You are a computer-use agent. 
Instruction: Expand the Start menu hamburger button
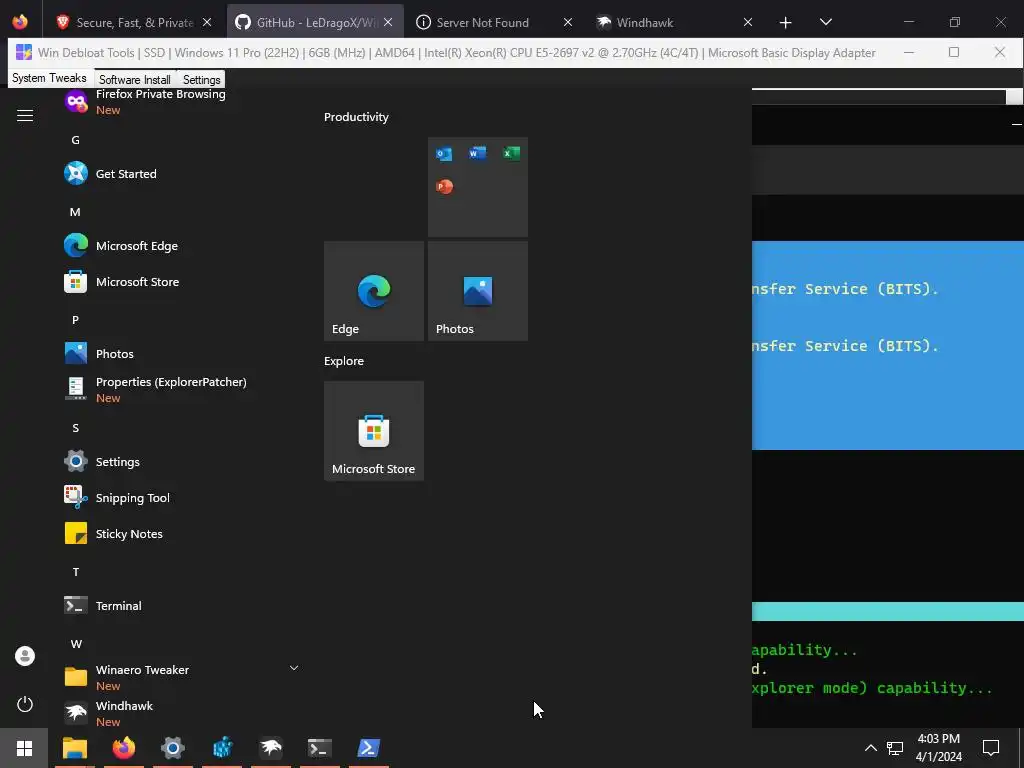pyautogui.click(x=25, y=116)
